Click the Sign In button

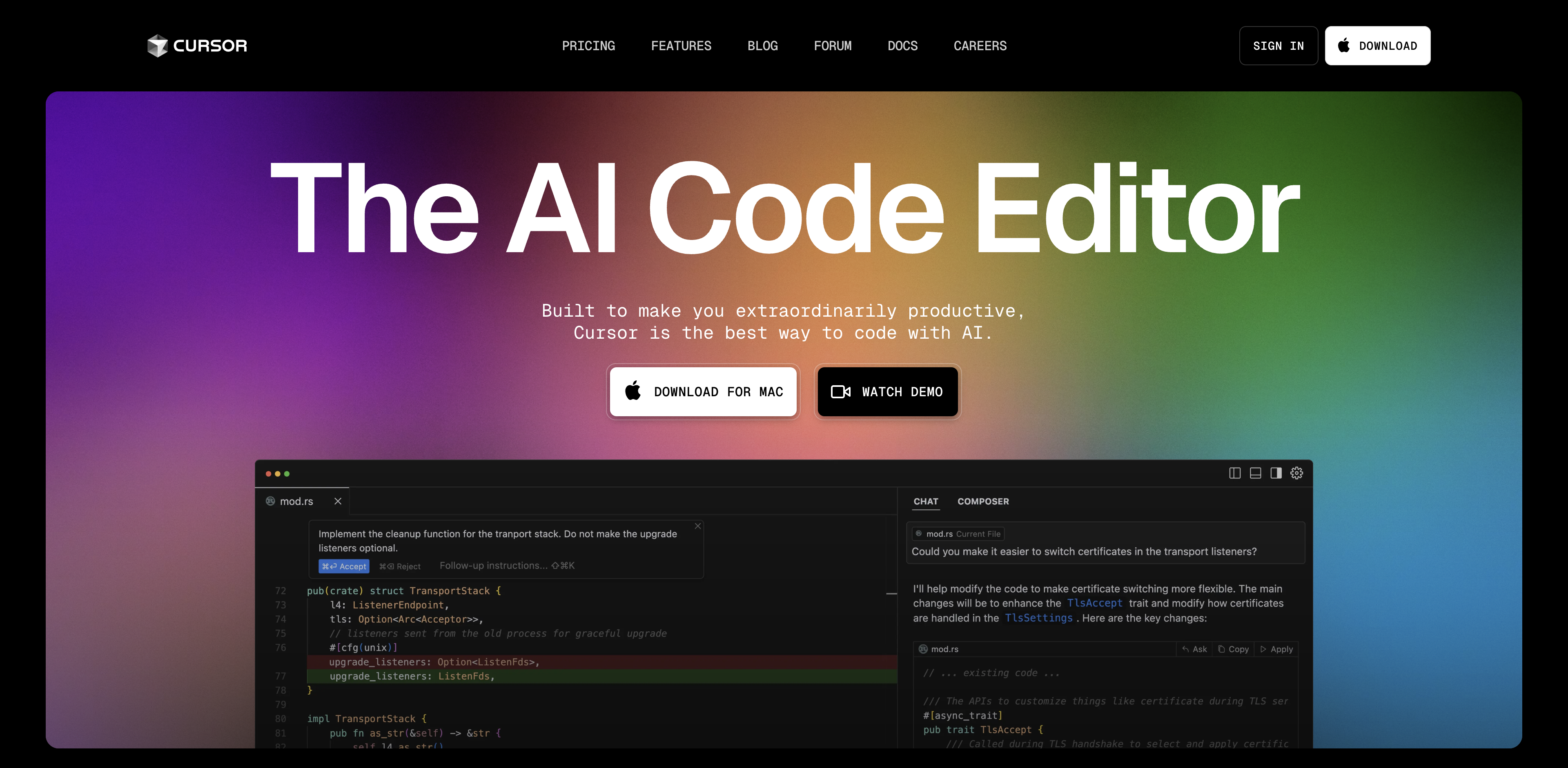pos(1278,46)
